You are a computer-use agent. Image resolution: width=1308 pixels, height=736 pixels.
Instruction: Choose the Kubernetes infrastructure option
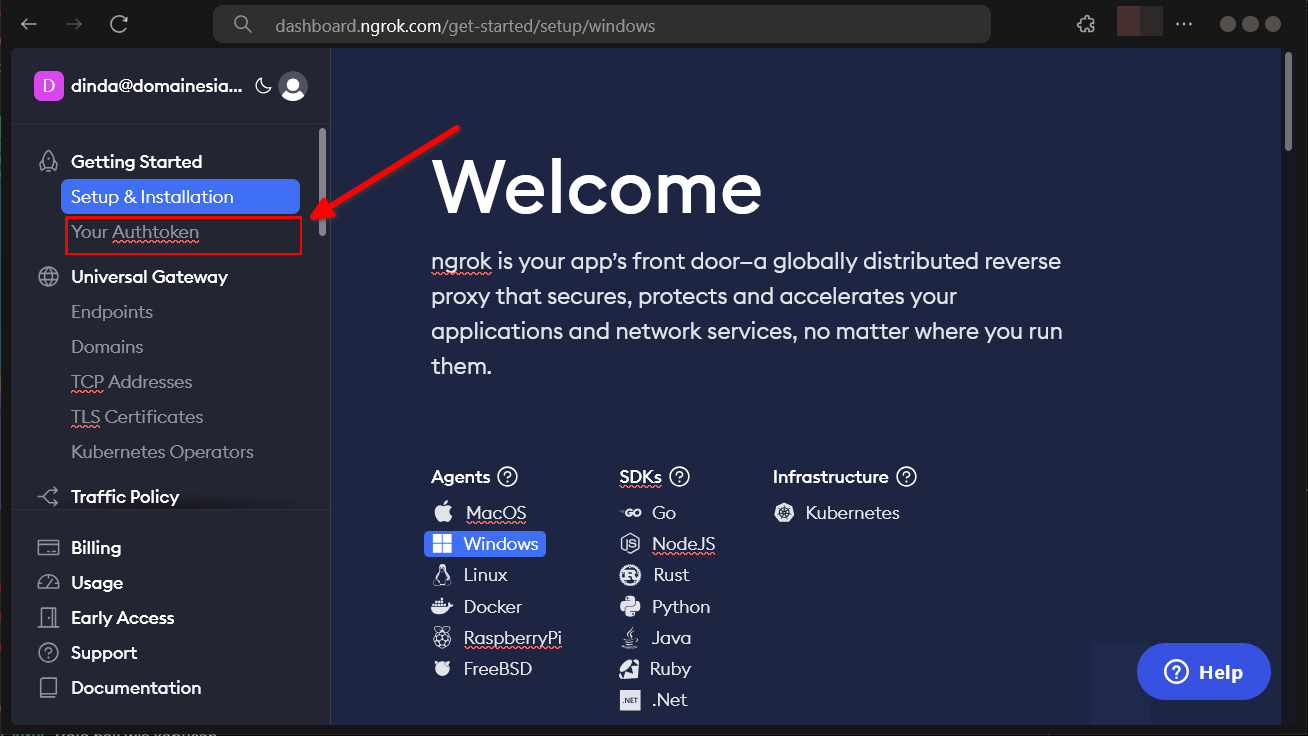pos(853,513)
